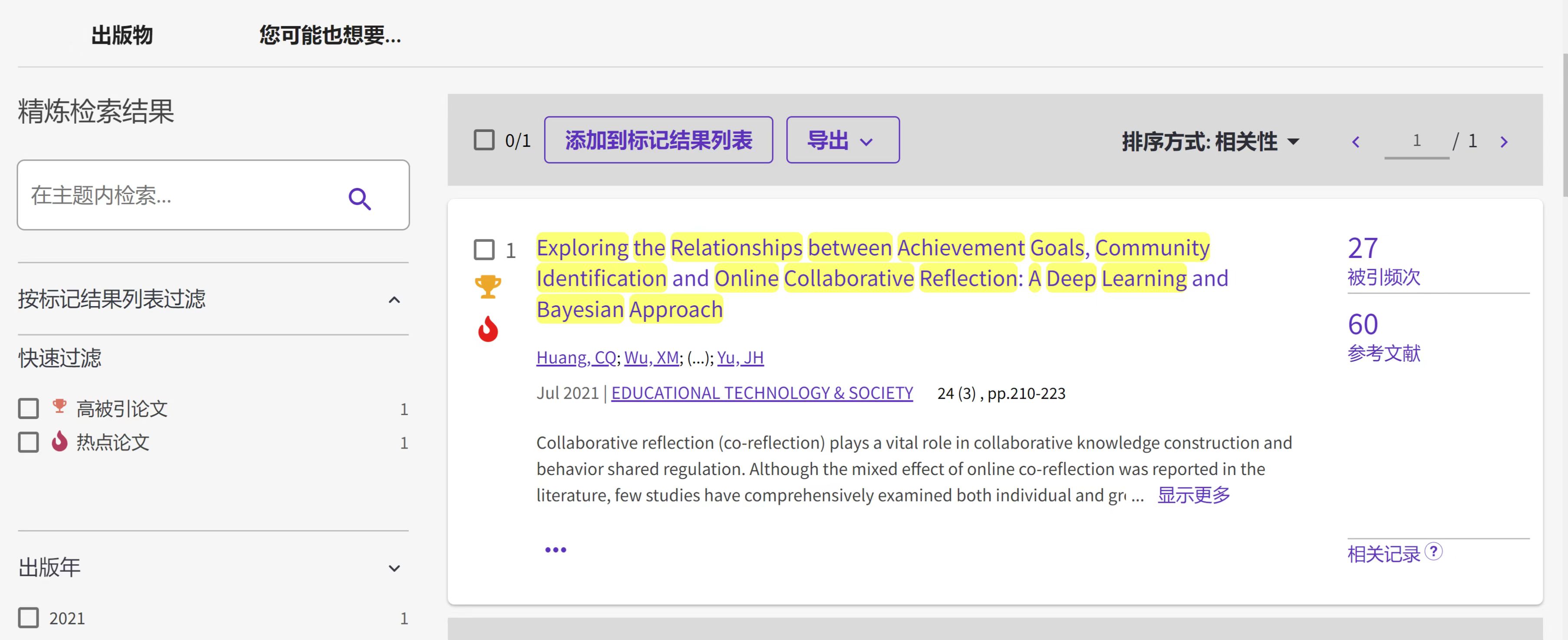Toggle the 出版年 section chevron
The width and height of the screenshot is (1568, 640).
pos(395,568)
